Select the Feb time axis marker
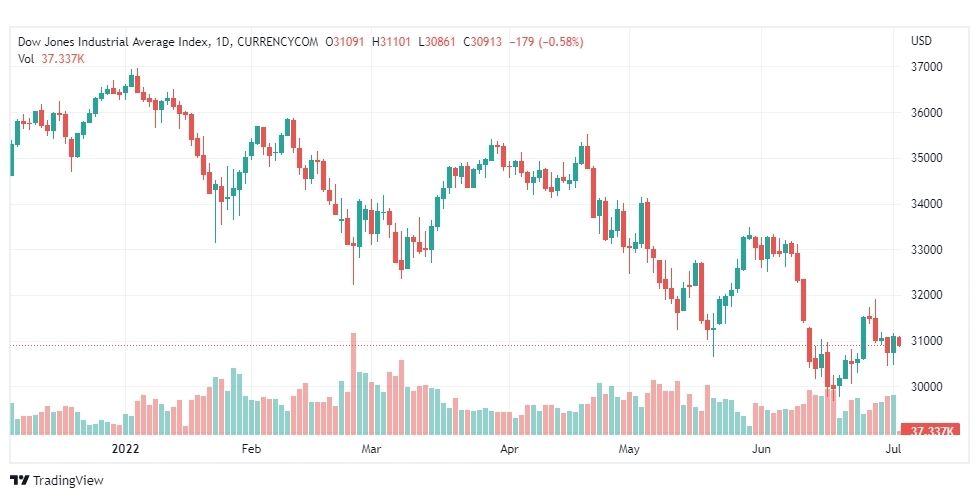The height and width of the screenshot is (498, 979). click(x=250, y=450)
